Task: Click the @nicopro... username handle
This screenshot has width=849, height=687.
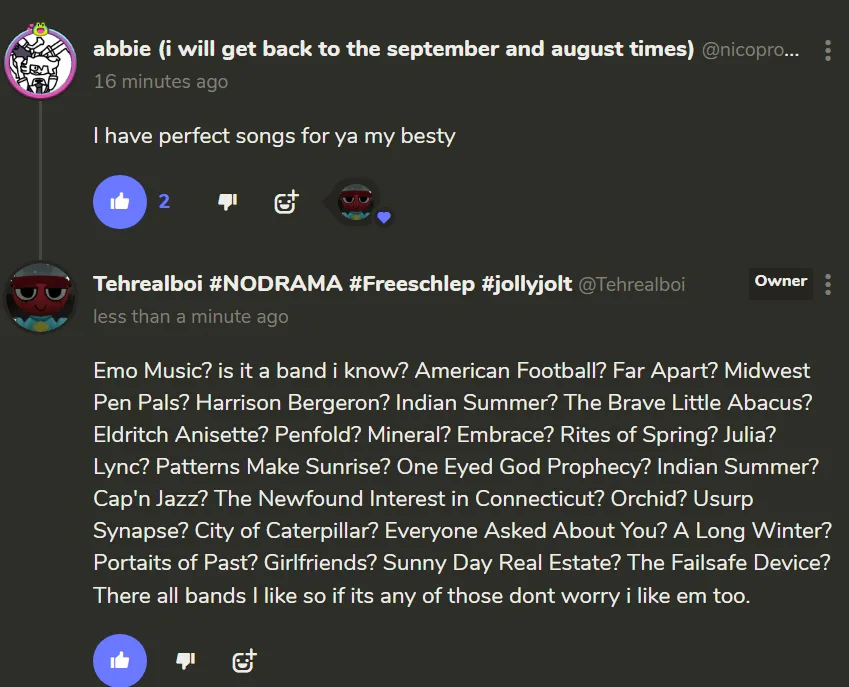Action: pos(751,50)
